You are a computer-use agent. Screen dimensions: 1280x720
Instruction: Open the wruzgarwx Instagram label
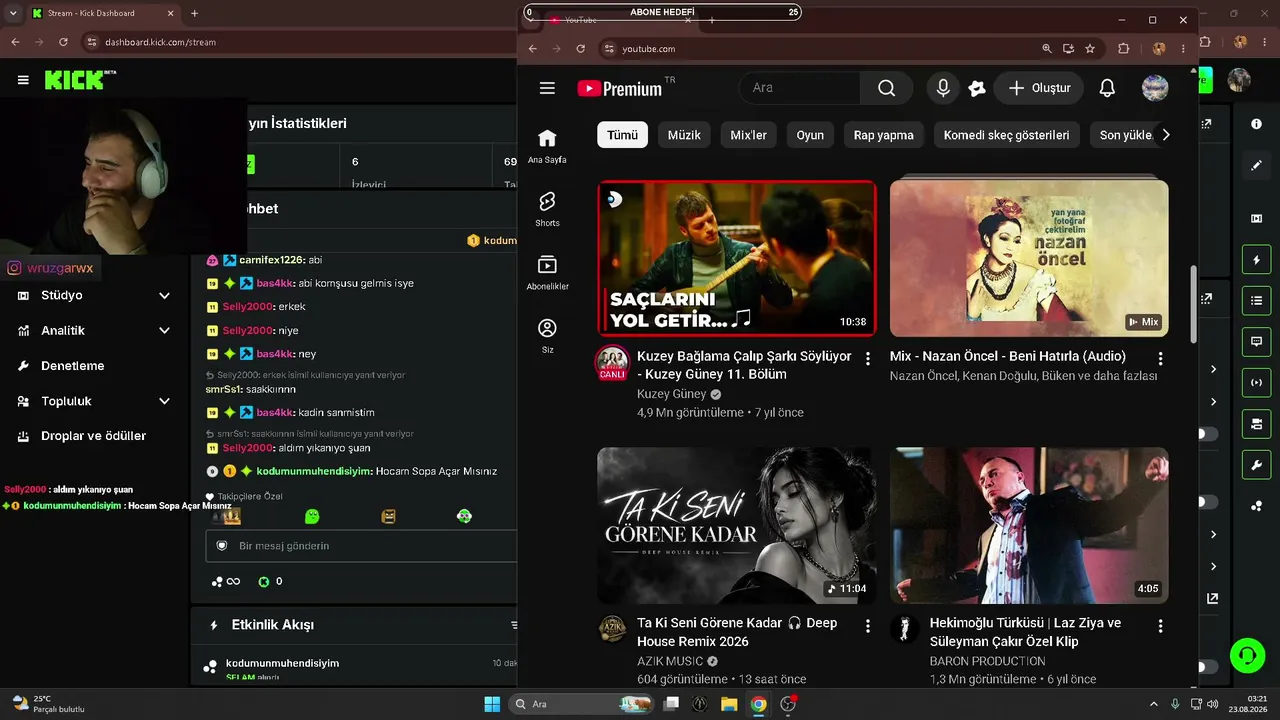click(x=50, y=268)
